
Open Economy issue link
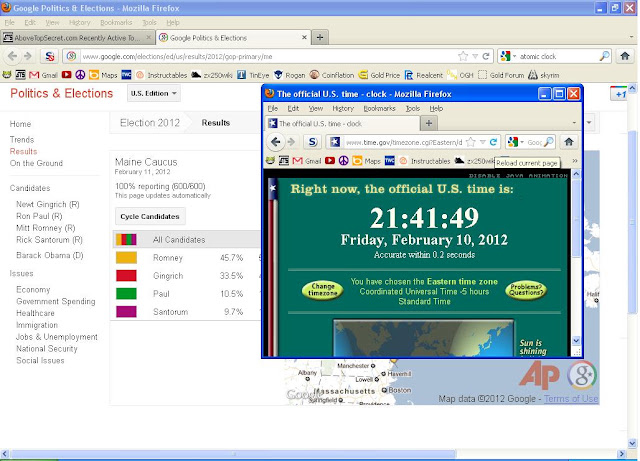[x=33, y=290]
